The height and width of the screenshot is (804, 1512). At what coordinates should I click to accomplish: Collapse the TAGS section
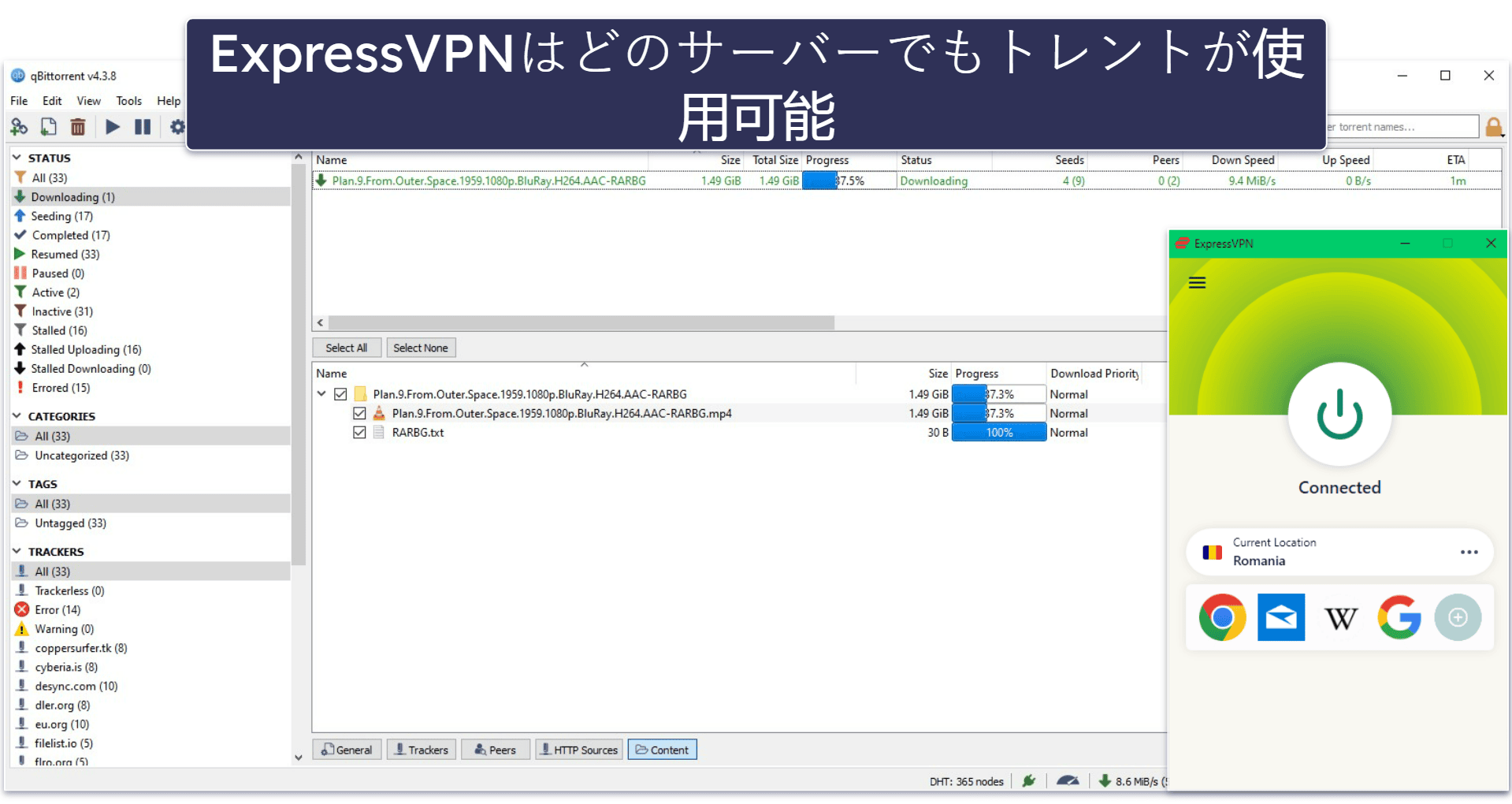pos(17,483)
